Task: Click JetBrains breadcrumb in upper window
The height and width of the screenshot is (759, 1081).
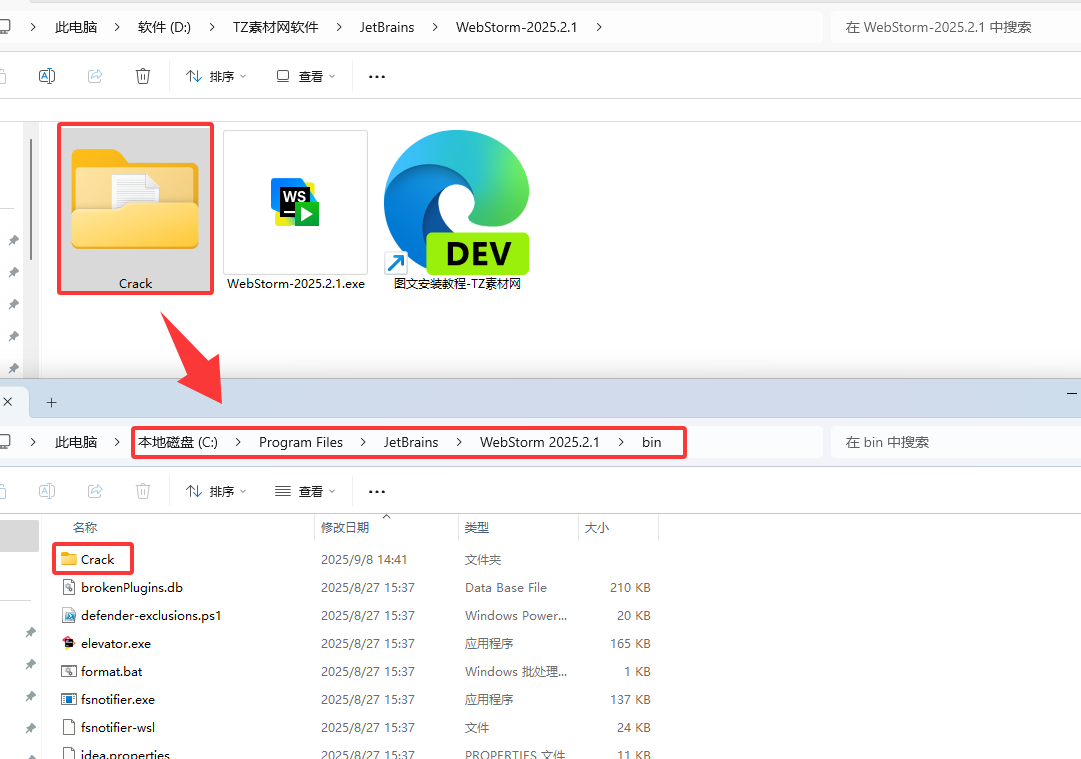Action: tap(387, 28)
